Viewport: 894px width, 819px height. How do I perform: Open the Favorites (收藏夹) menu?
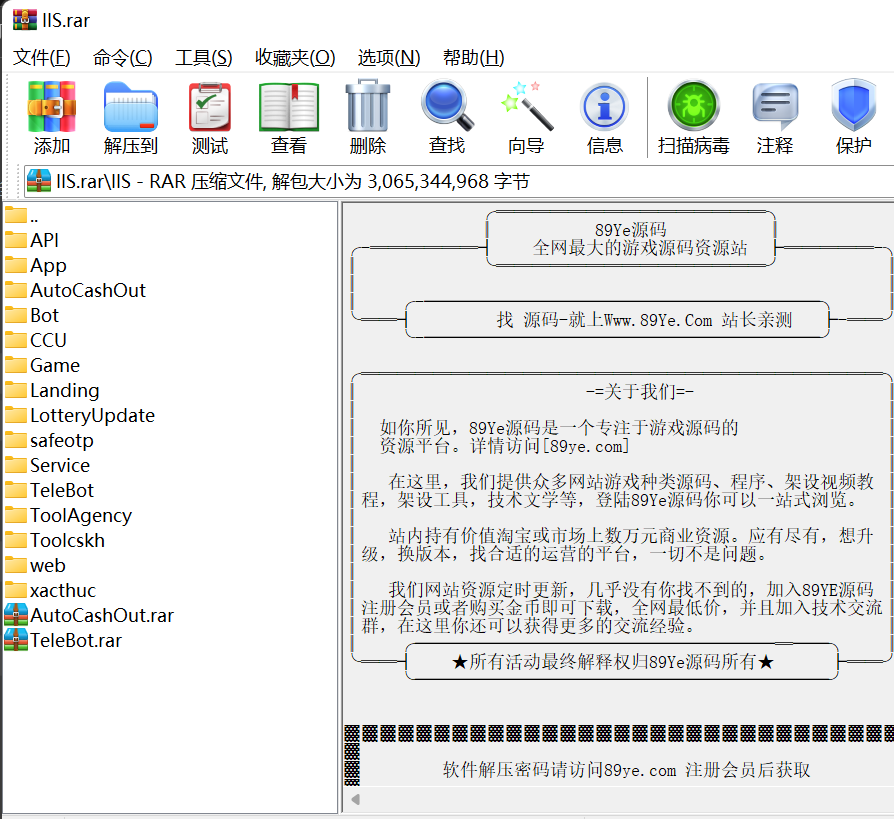coord(295,57)
